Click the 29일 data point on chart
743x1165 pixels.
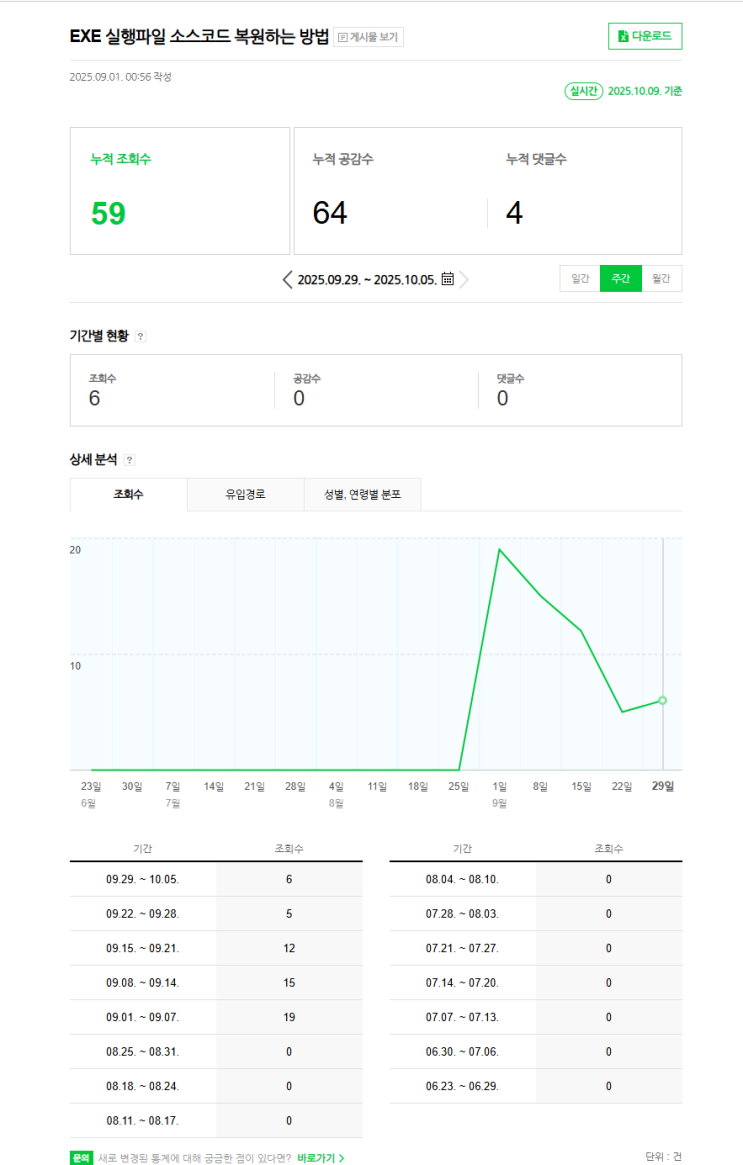(x=663, y=700)
